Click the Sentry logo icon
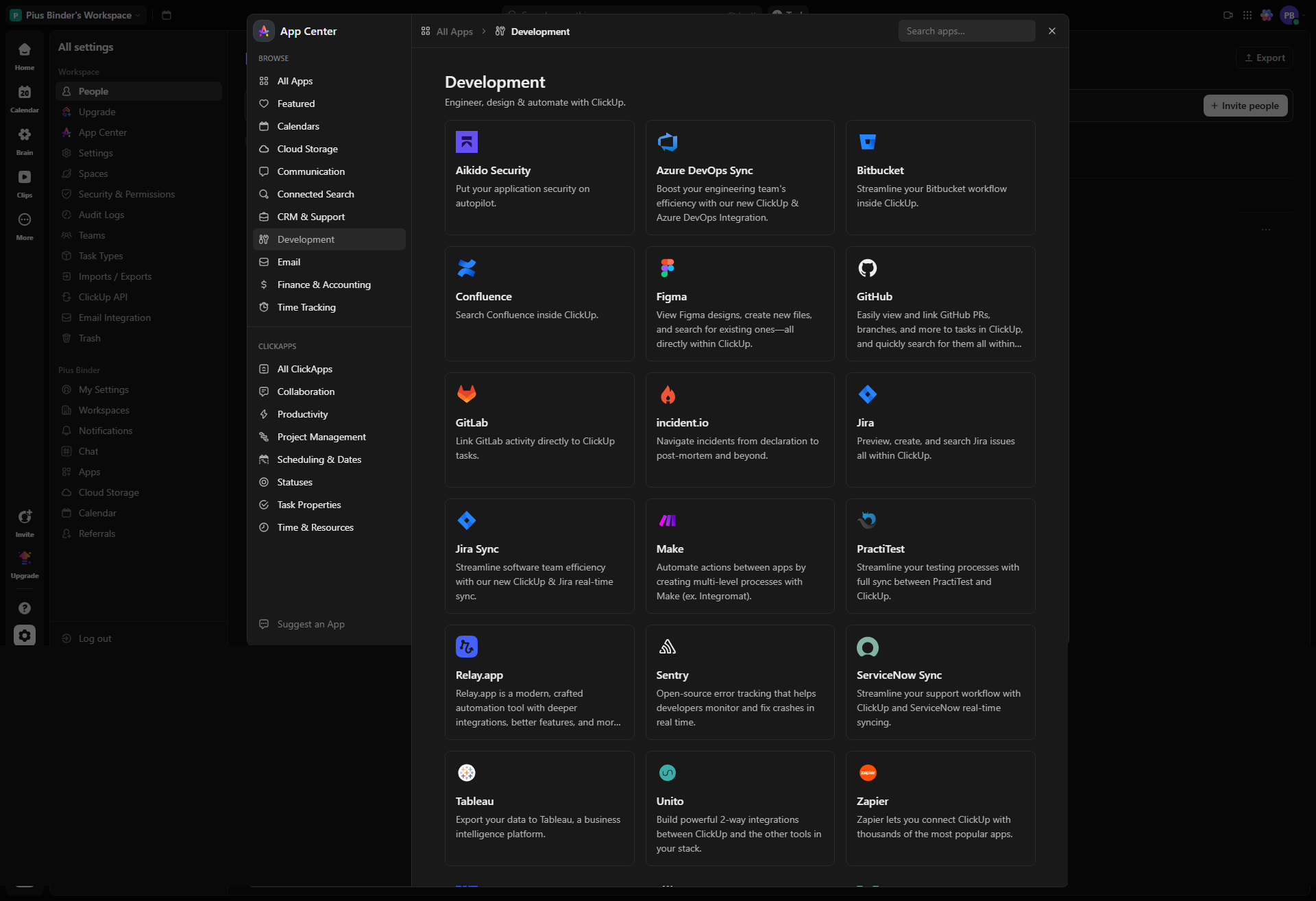Viewport: 1316px width, 901px height. (667, 647)
